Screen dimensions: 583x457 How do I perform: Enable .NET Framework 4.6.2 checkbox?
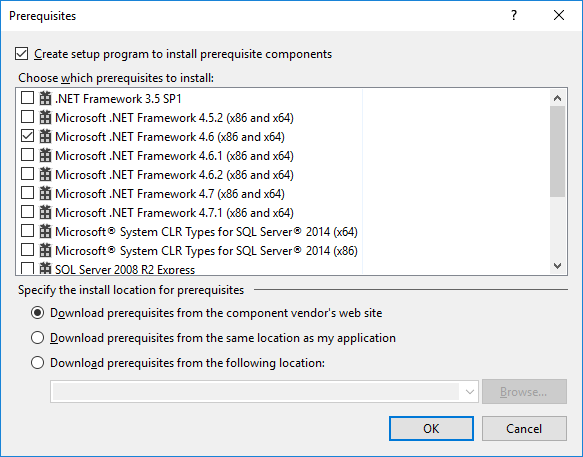tap(28, 174)
